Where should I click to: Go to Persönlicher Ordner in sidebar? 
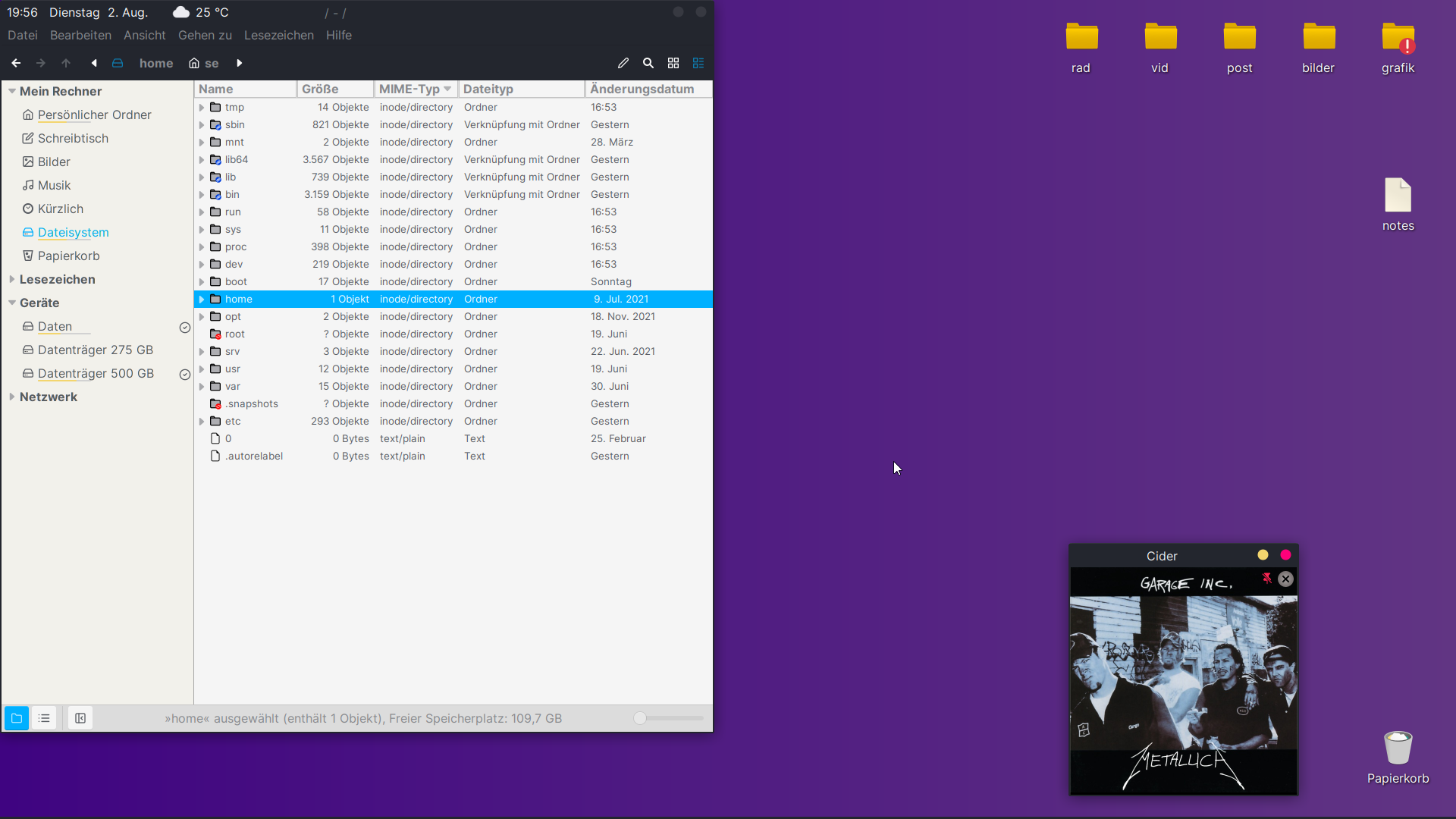(x=94, y=115)
